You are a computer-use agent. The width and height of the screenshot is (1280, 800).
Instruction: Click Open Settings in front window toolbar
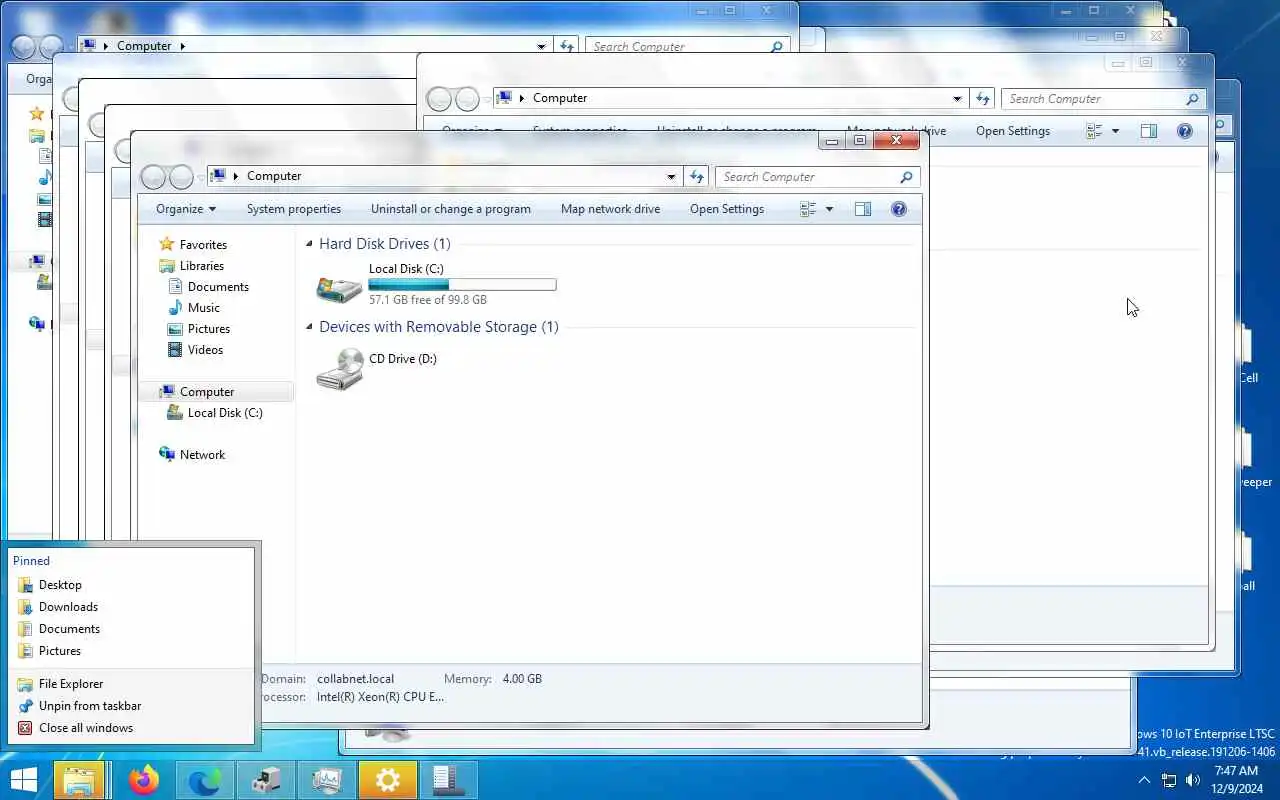tap(727, 209)
